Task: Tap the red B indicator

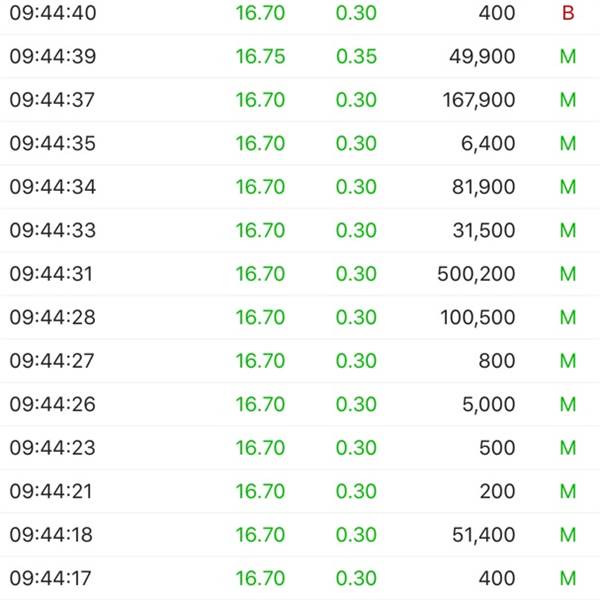Action: click(x=568, y=13)
